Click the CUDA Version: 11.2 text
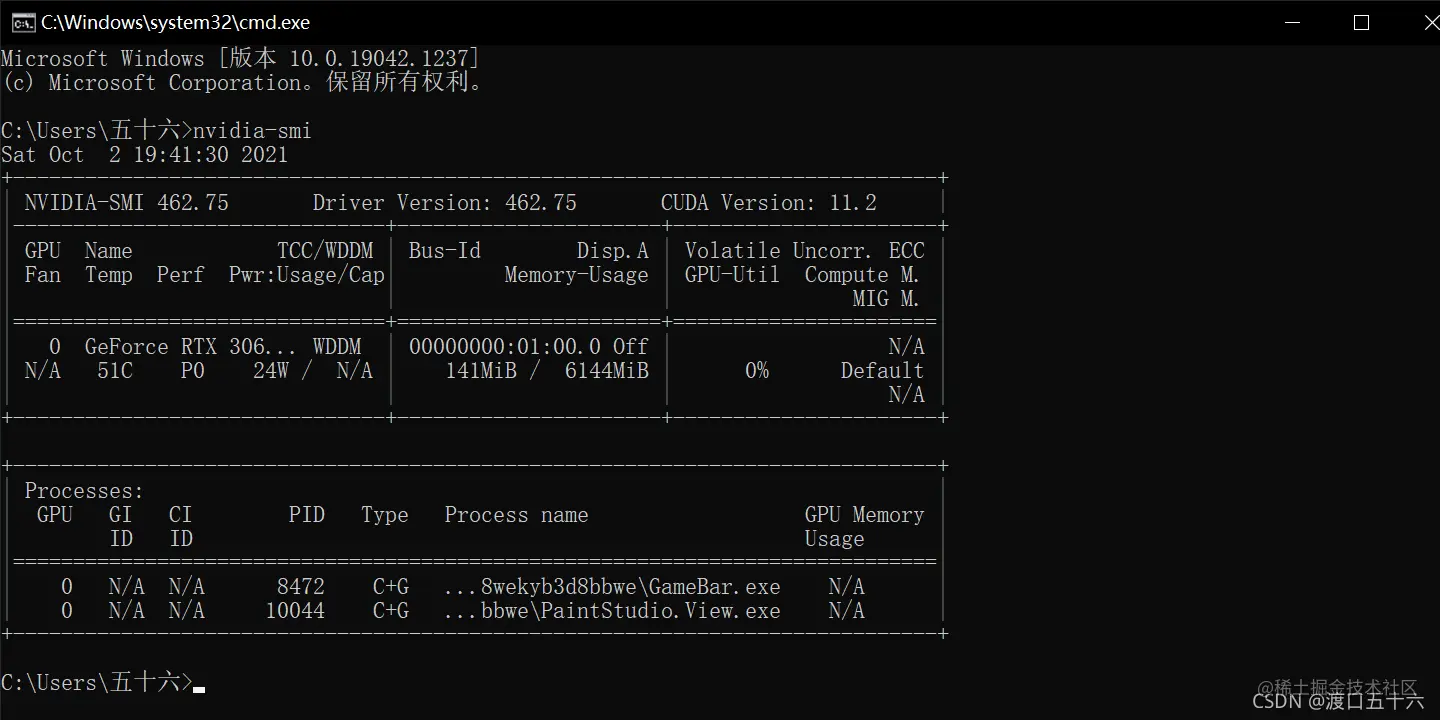The width and height of the screenshot is (1440, 720). [x=769, y=203]
